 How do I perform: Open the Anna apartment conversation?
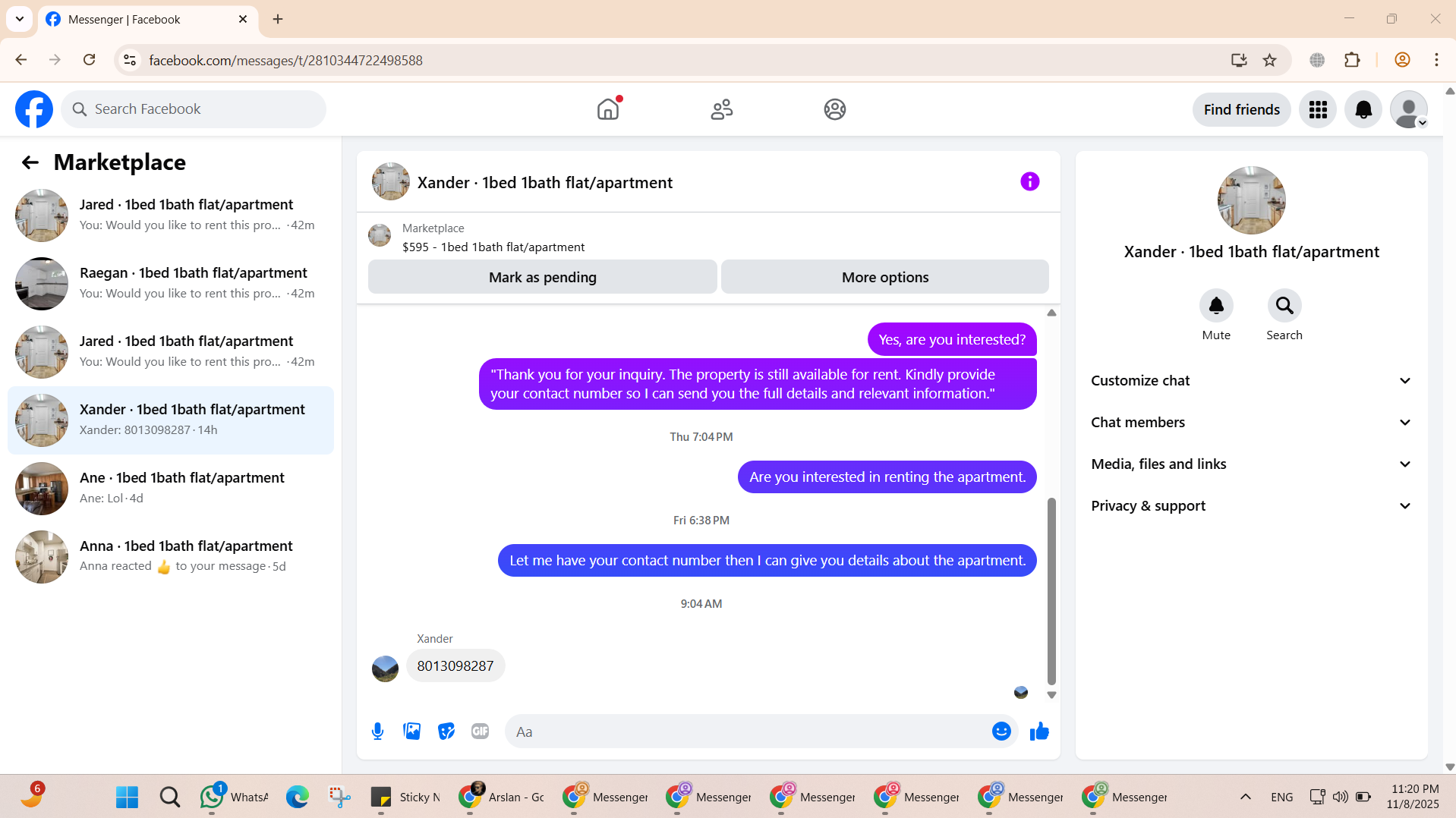tap(171, 557)
